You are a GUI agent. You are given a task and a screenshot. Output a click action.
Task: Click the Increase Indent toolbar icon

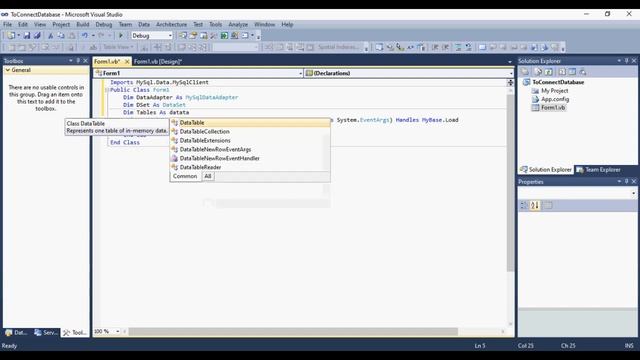point(445,47)
